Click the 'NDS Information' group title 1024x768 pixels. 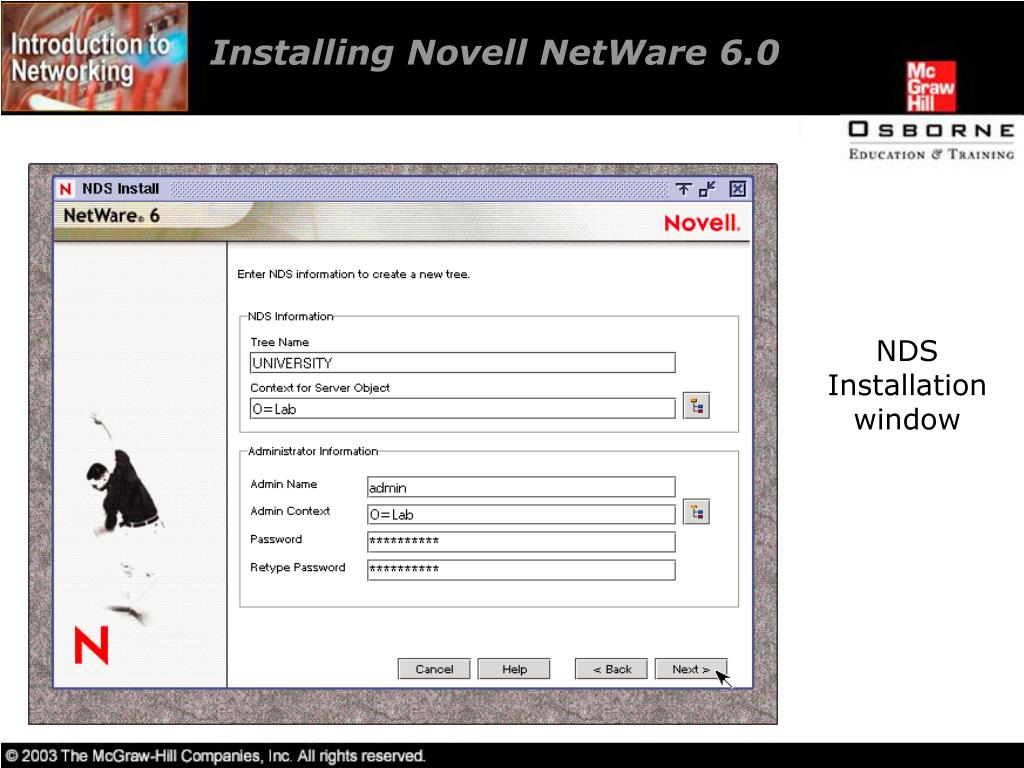[x=291, y=316]
